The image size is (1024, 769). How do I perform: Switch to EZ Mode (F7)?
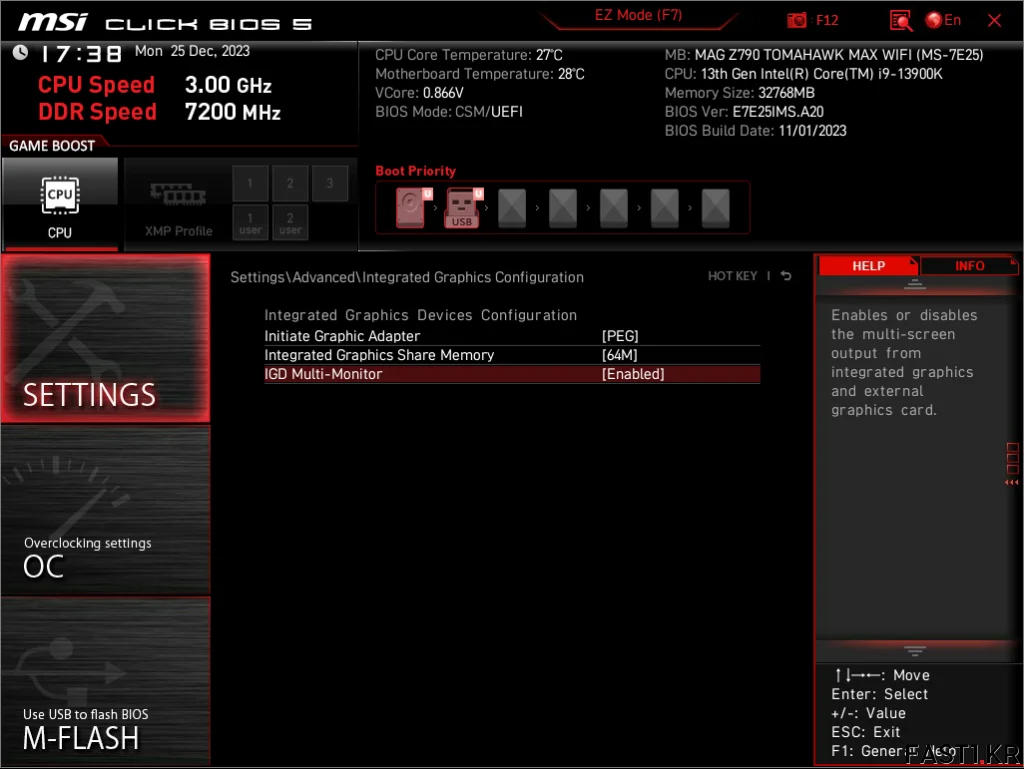(638, 15)
